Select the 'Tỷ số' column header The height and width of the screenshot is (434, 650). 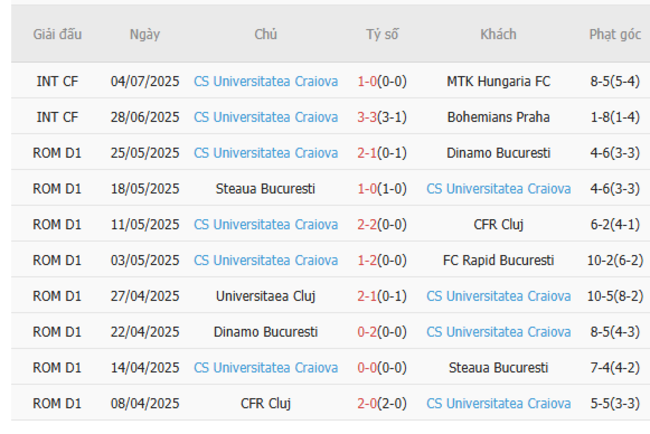(381, 34)
